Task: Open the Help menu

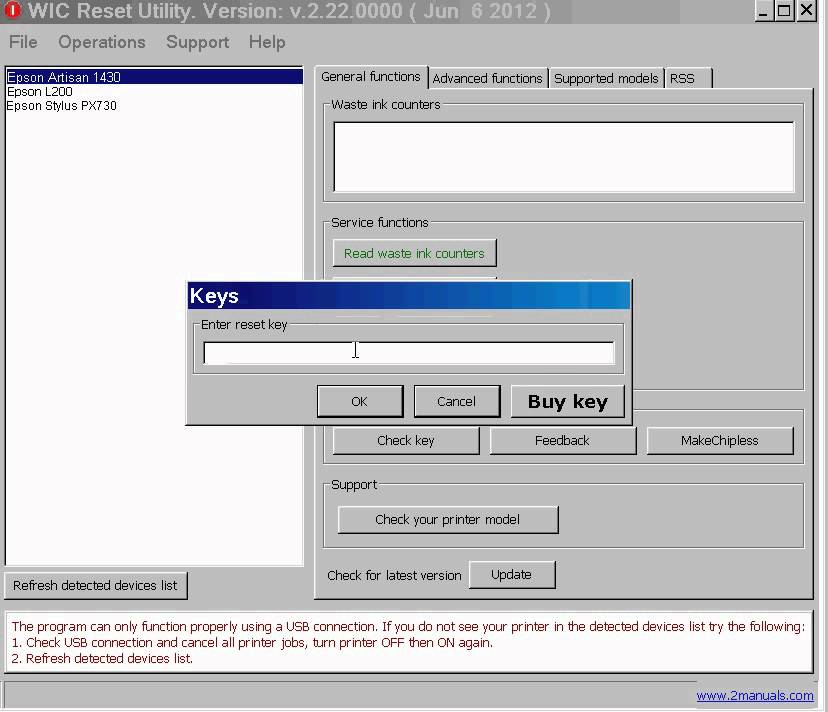Action: pos(267,42)
